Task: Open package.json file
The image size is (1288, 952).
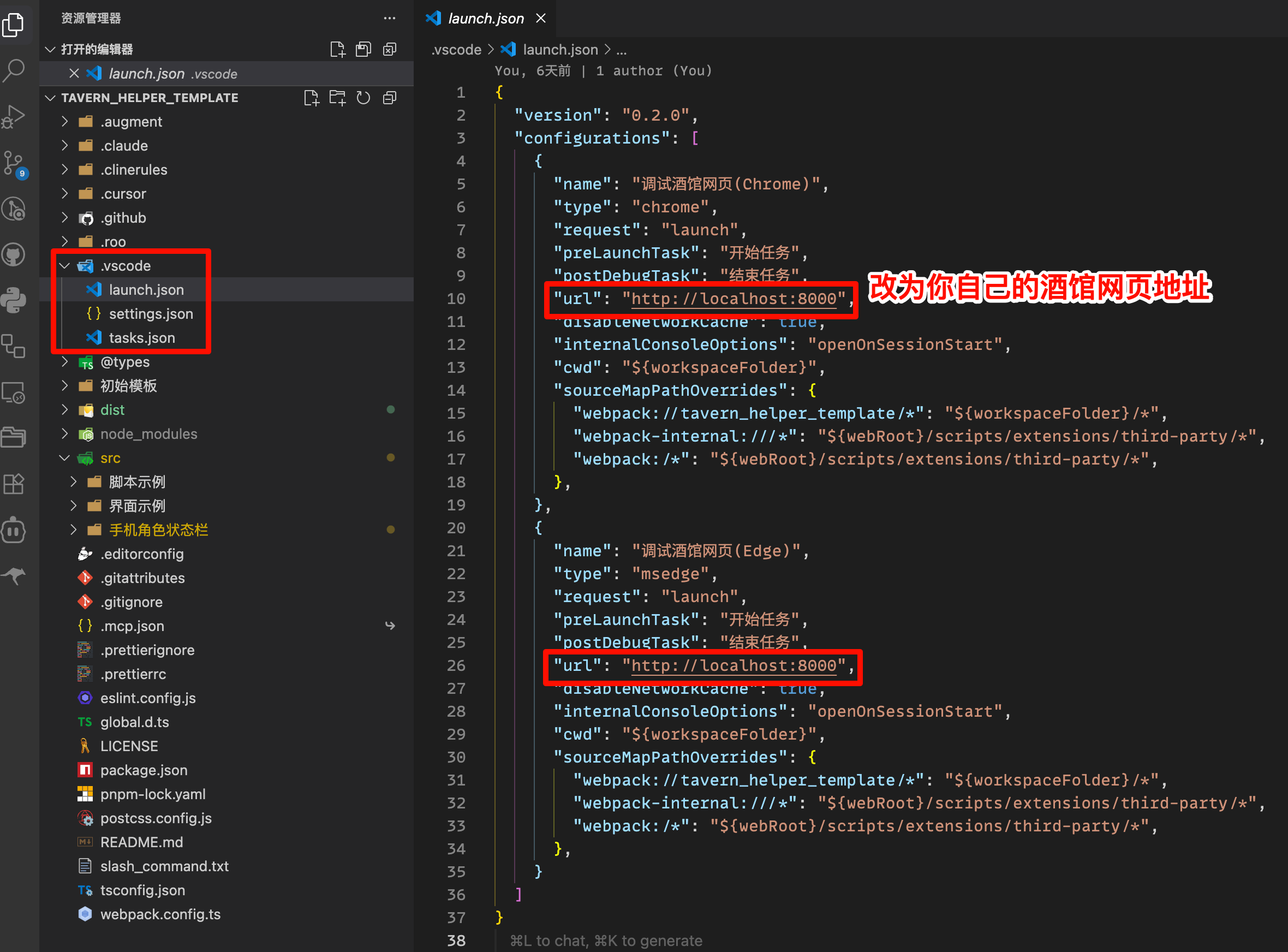Action: pyautogui.click(x=226, y=770)
